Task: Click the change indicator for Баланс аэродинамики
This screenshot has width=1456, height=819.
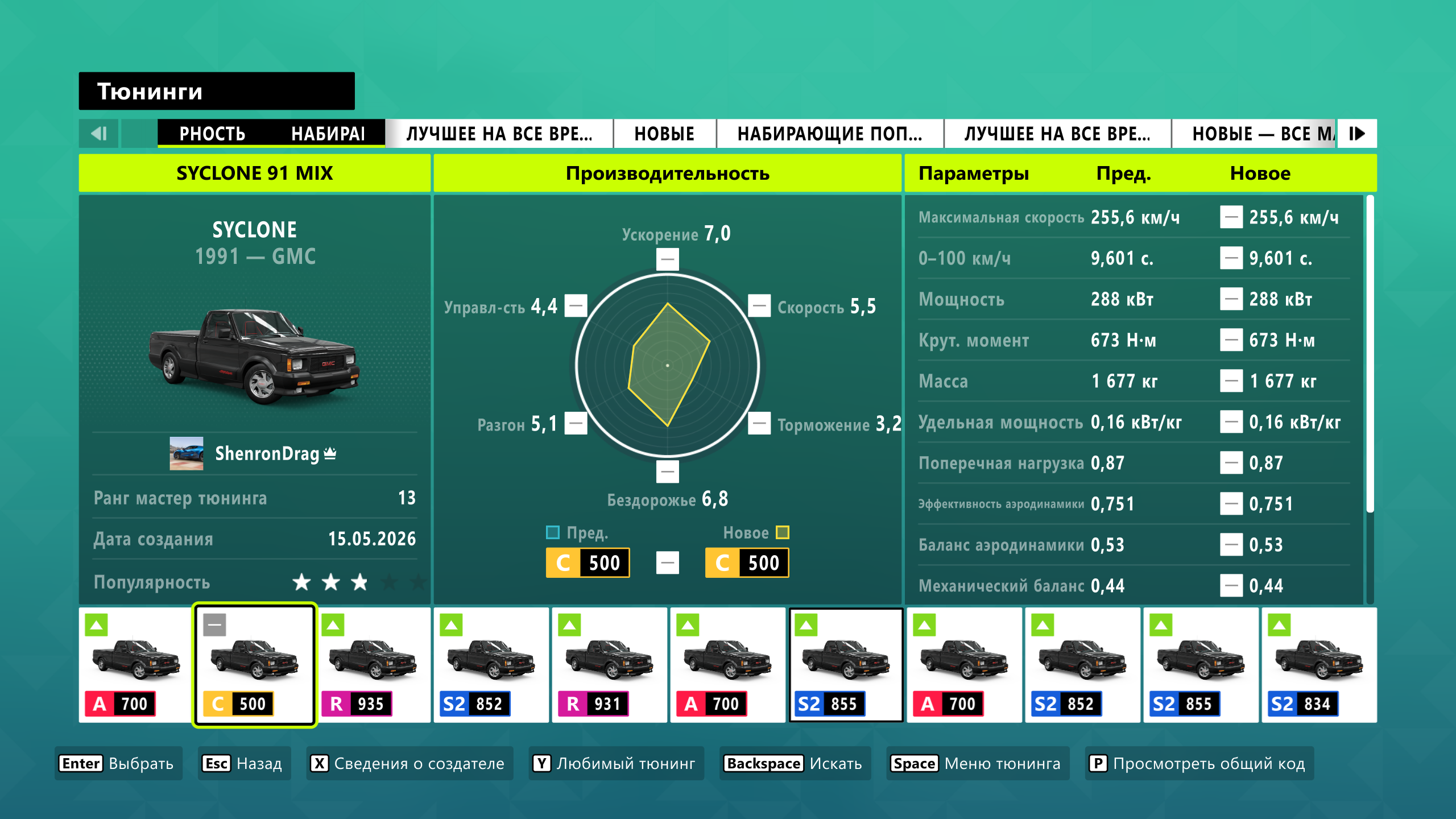Action: (1231, 545)
